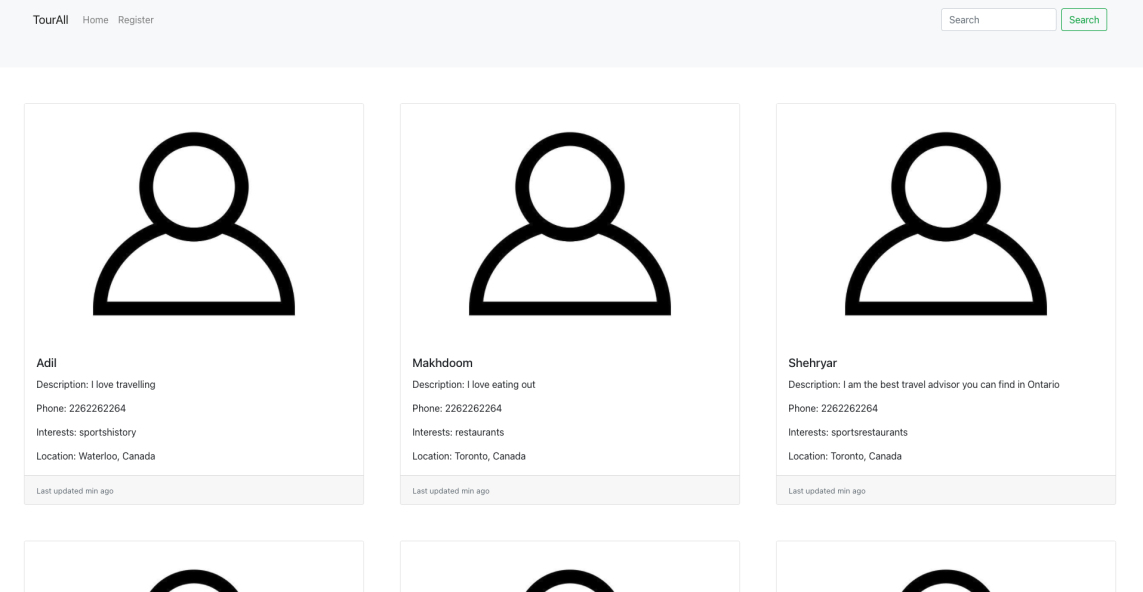Screen dimensions: 1143x592
Task: Click the green Search button
Action: click(1084, 20)
